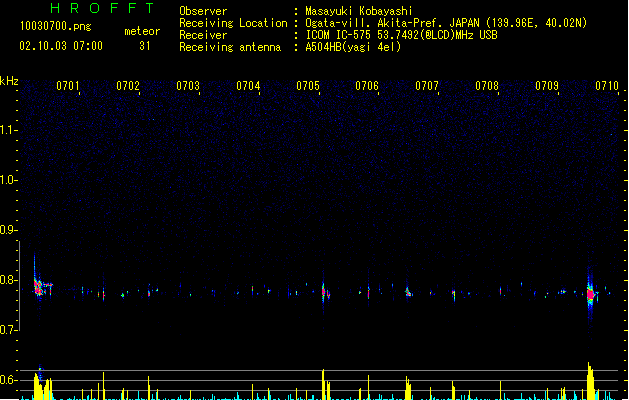This screenshot has width=629, height=400.
Task: Click the 0.7 kHz axis label
Action: click(x=8, y=330)
